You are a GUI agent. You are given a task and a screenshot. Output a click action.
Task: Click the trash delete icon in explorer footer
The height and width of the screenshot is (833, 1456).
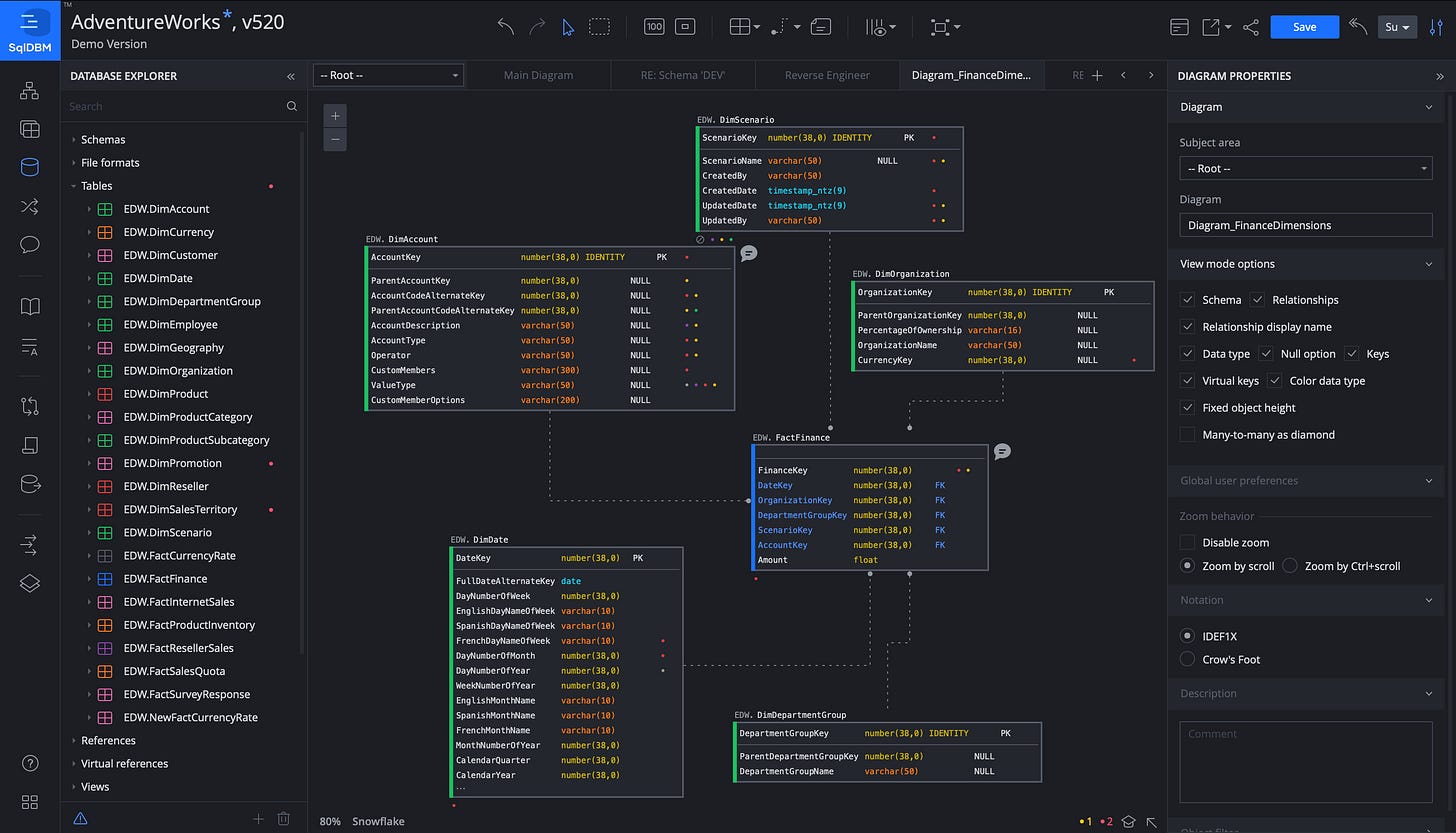pos(283,819)
